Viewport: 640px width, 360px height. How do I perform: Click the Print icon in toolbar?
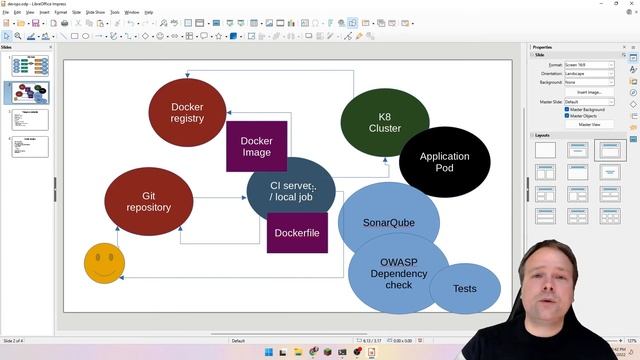point(64,23)
